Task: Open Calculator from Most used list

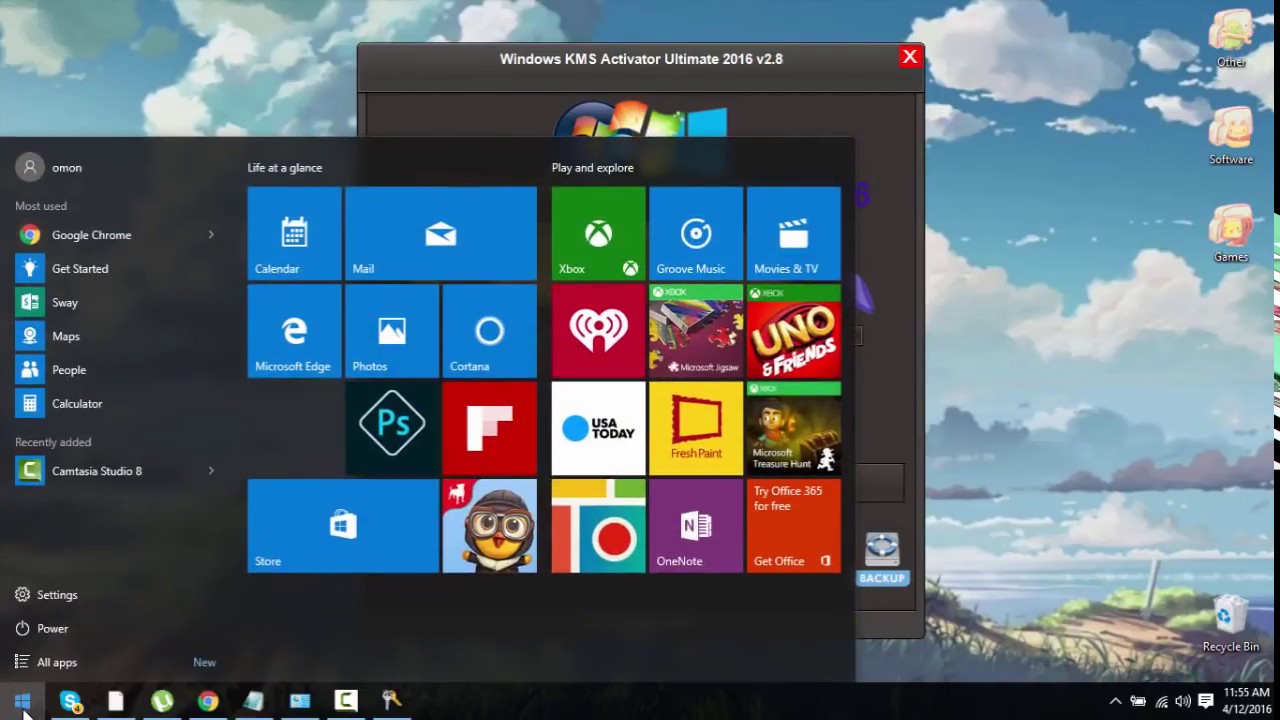Action: 115,403
